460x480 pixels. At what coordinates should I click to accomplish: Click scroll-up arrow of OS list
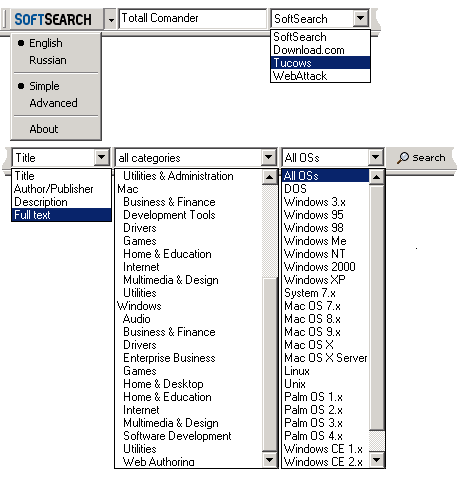tap(377, 177)
